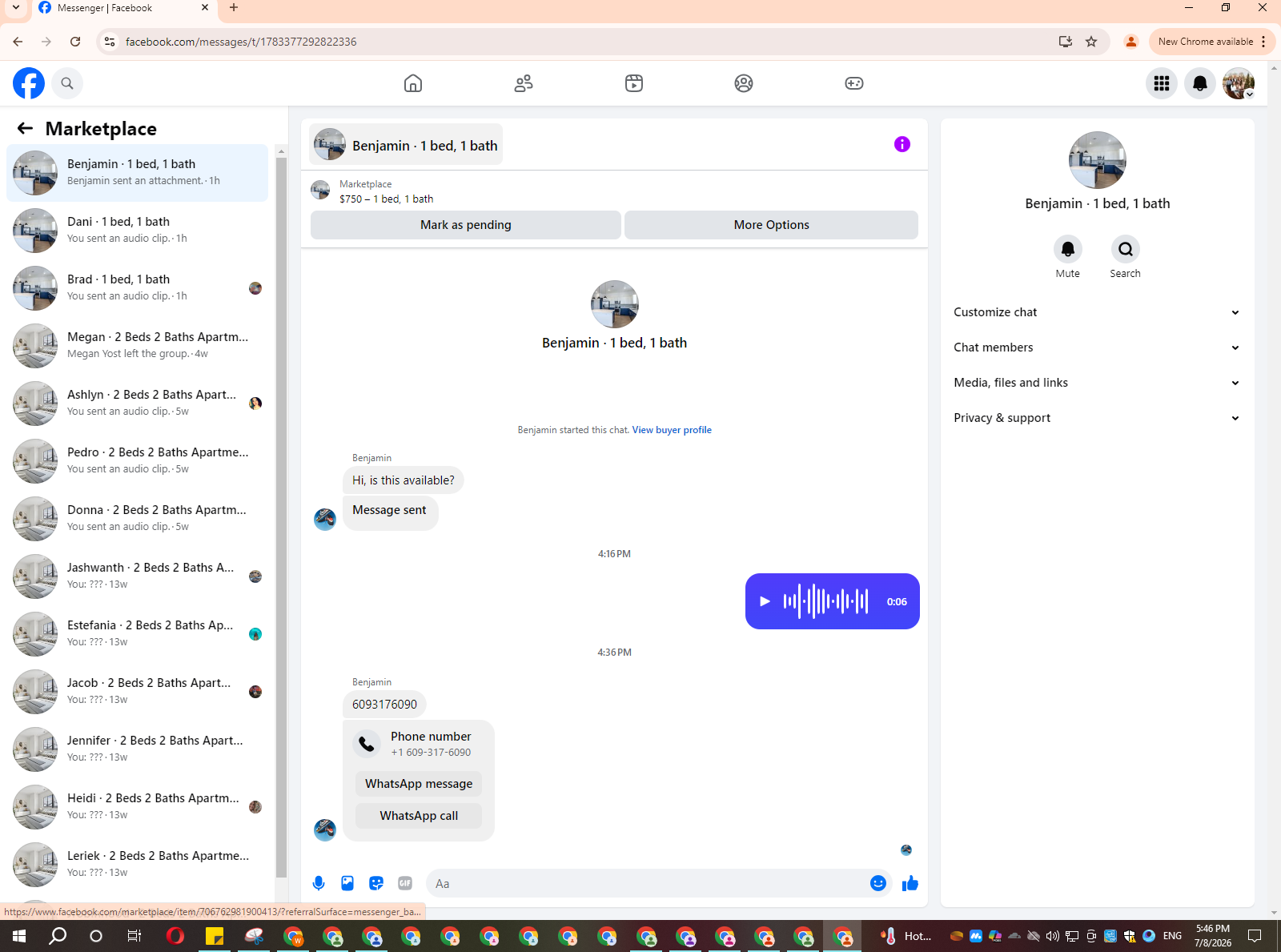The height and width of the screenshot is (952, 1281).
Task: Open Megan 2 Beds 2 Baths conversation
Action: (138, 345)
